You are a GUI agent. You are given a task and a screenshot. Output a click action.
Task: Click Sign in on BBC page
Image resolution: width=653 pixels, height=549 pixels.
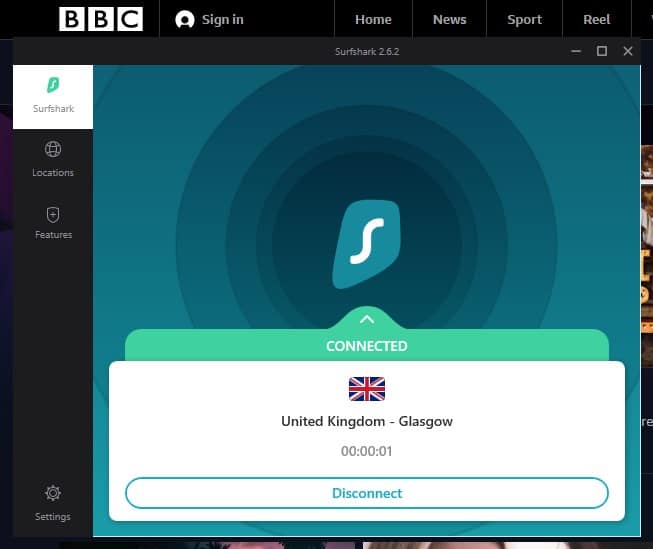click(222, 20)
